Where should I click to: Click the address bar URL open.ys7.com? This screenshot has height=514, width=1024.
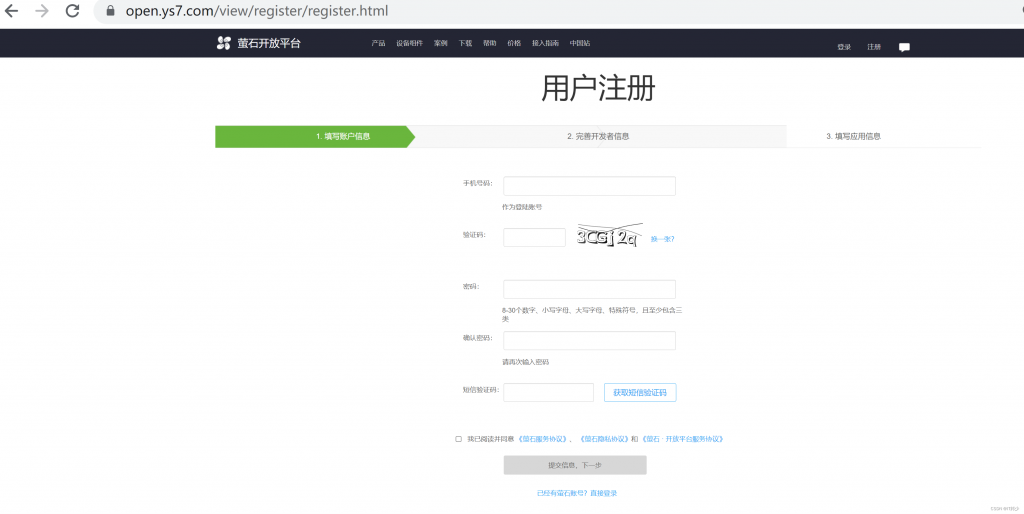[x=257, y=10]
